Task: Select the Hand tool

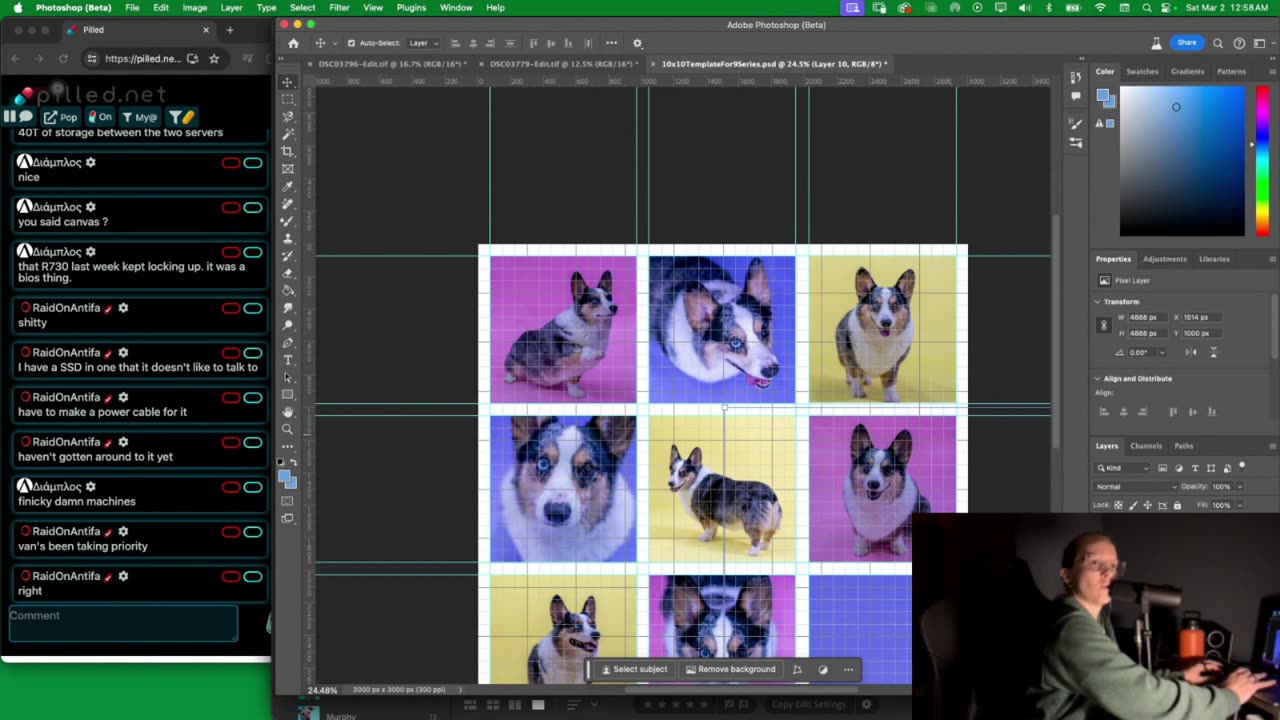Action: [287, 412]
